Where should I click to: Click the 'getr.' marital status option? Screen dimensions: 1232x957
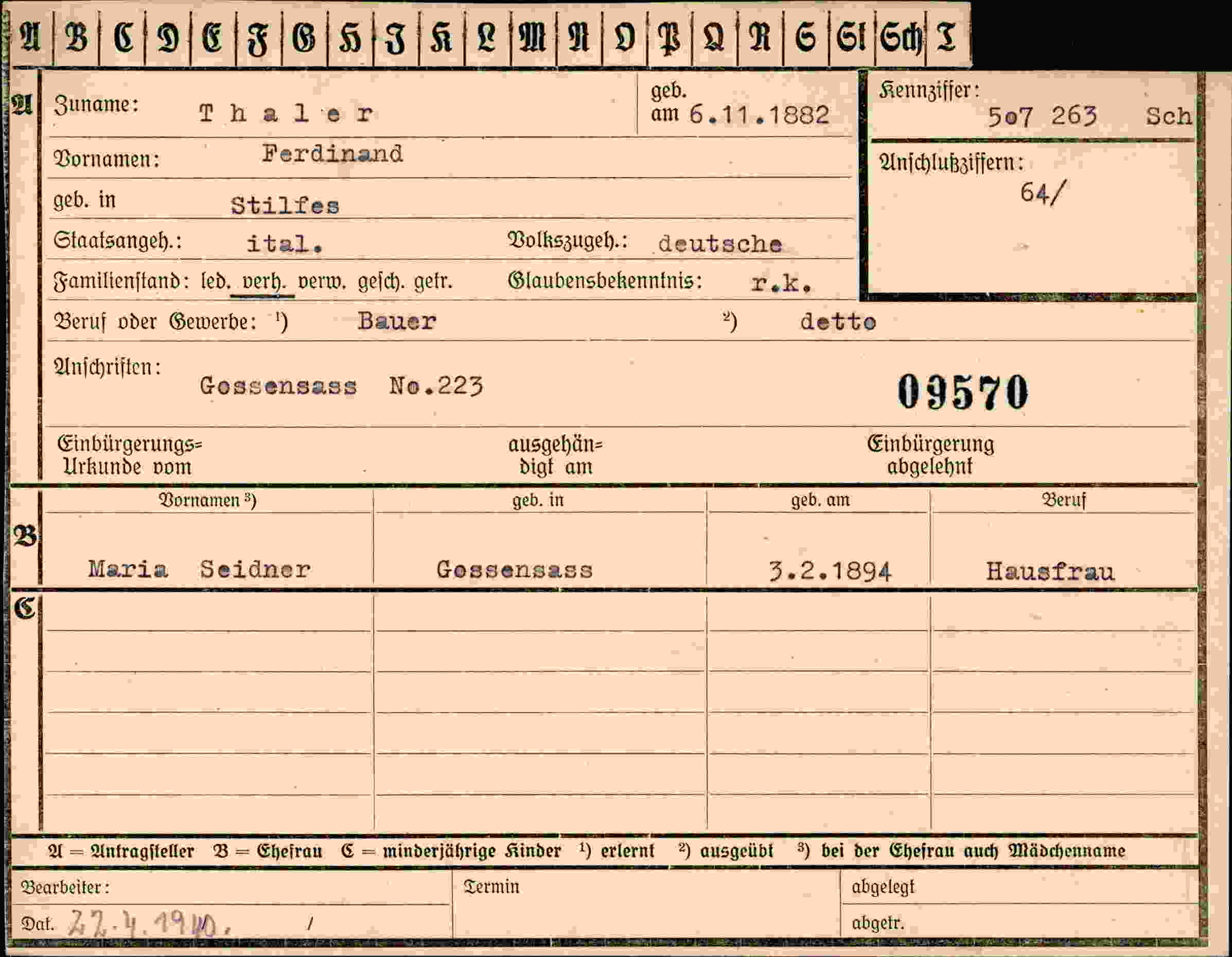pos(433,280)
